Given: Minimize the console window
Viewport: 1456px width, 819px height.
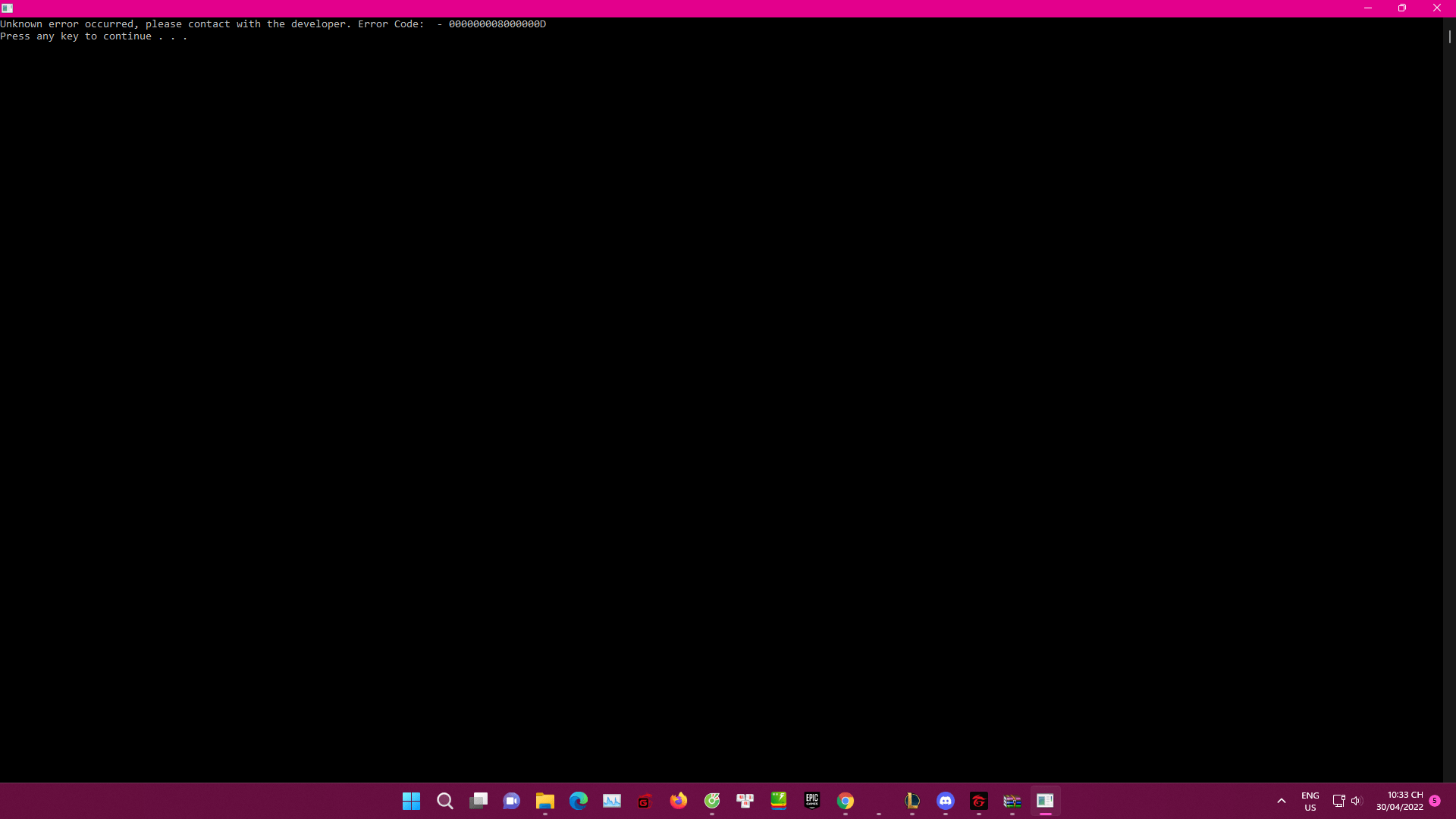Looking at the screenshot, I should tap(1368, 8).
